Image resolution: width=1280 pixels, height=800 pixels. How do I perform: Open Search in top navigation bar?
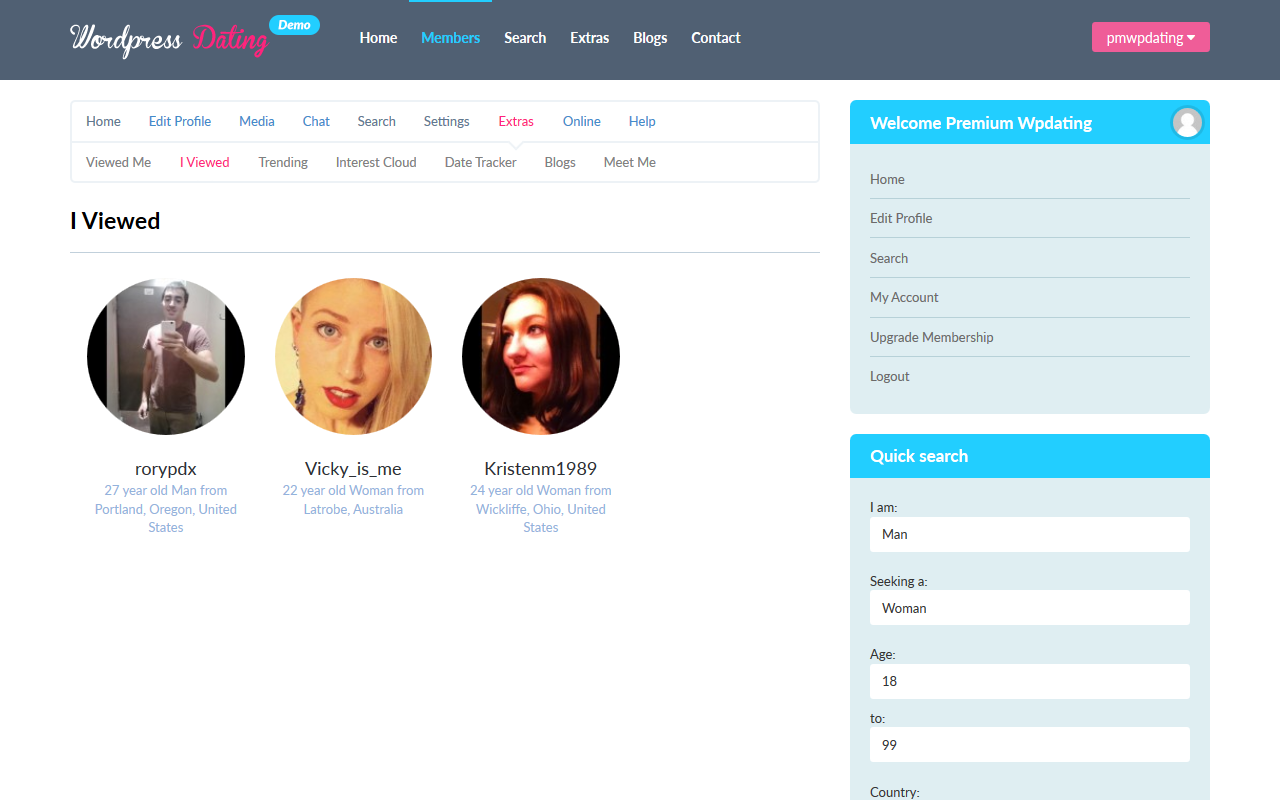tap(525, 38)
